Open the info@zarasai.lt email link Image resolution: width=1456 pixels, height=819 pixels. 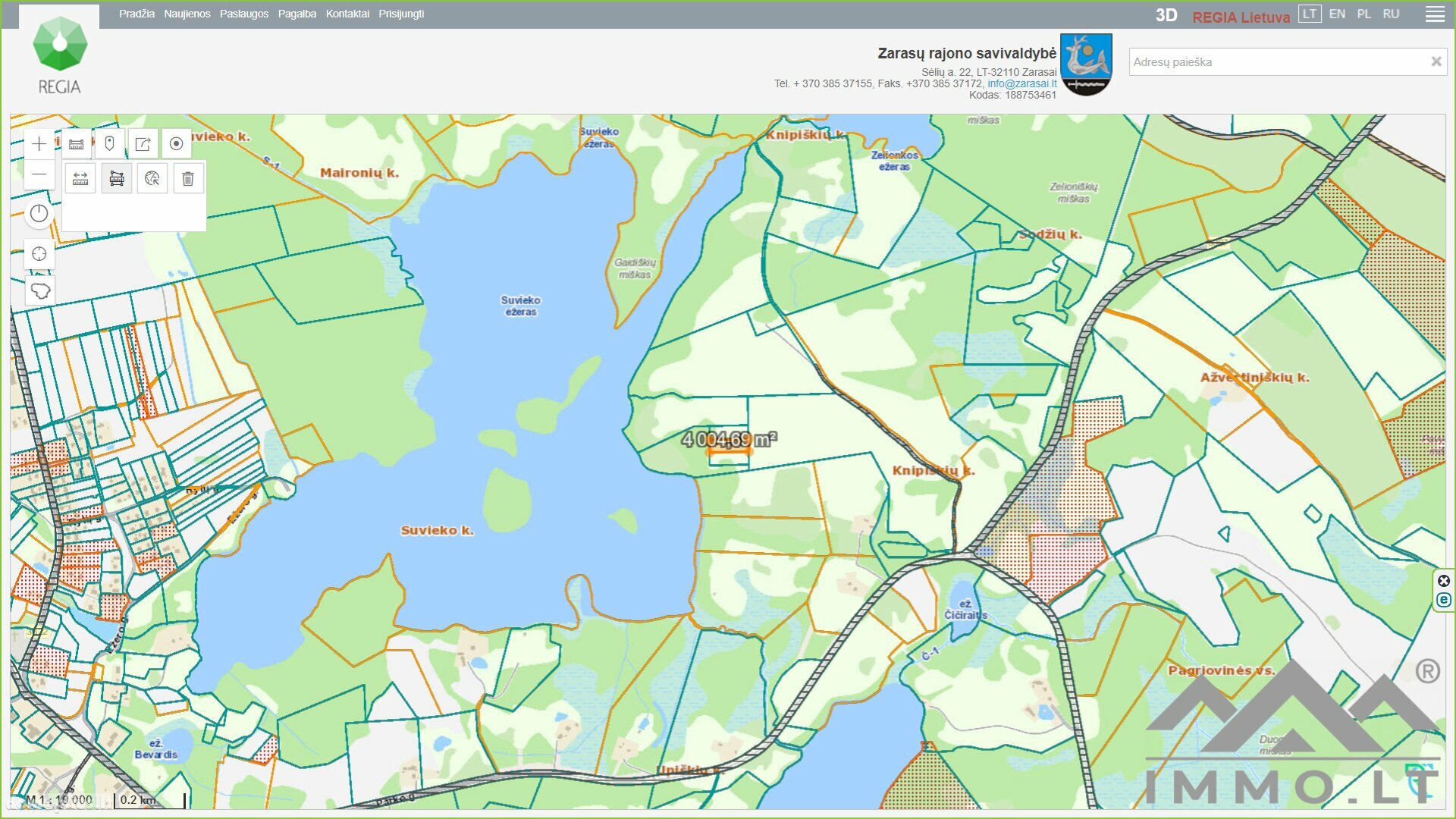coord(1021,84)
